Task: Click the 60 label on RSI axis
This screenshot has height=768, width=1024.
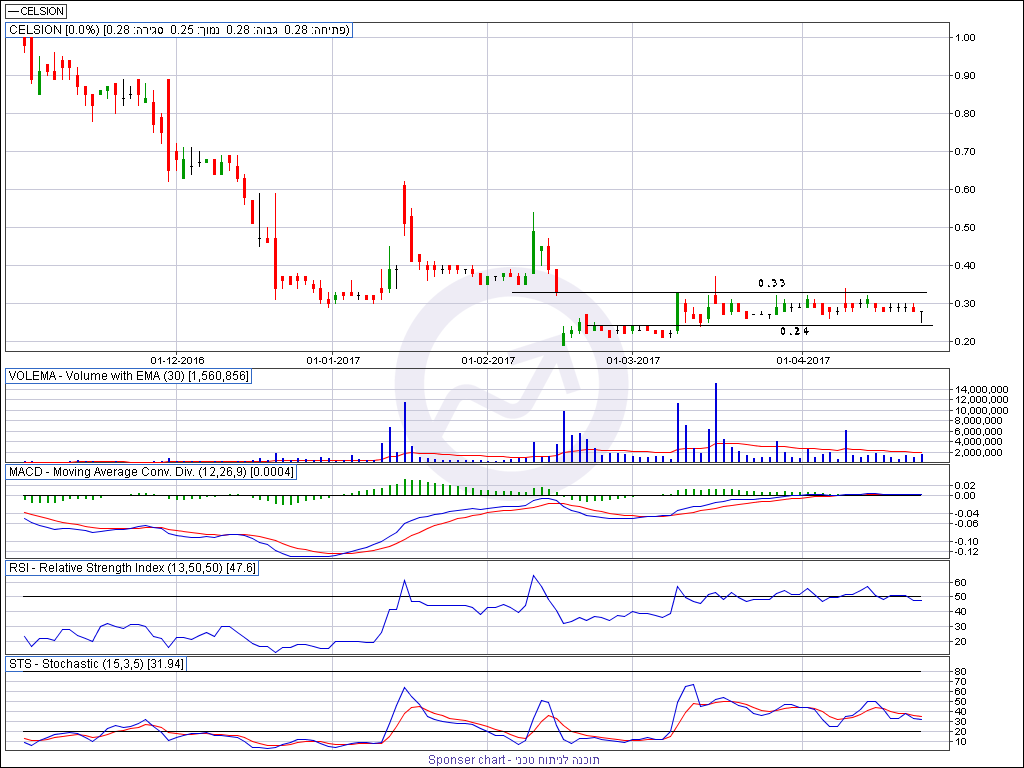Action: 961,583
